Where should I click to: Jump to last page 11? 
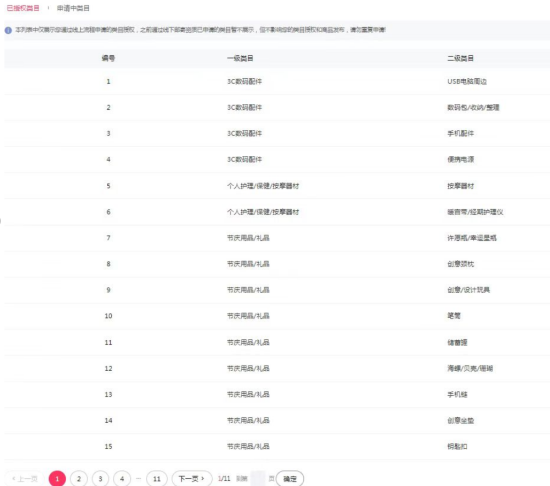pyautogui.click(x=157, y=479)
